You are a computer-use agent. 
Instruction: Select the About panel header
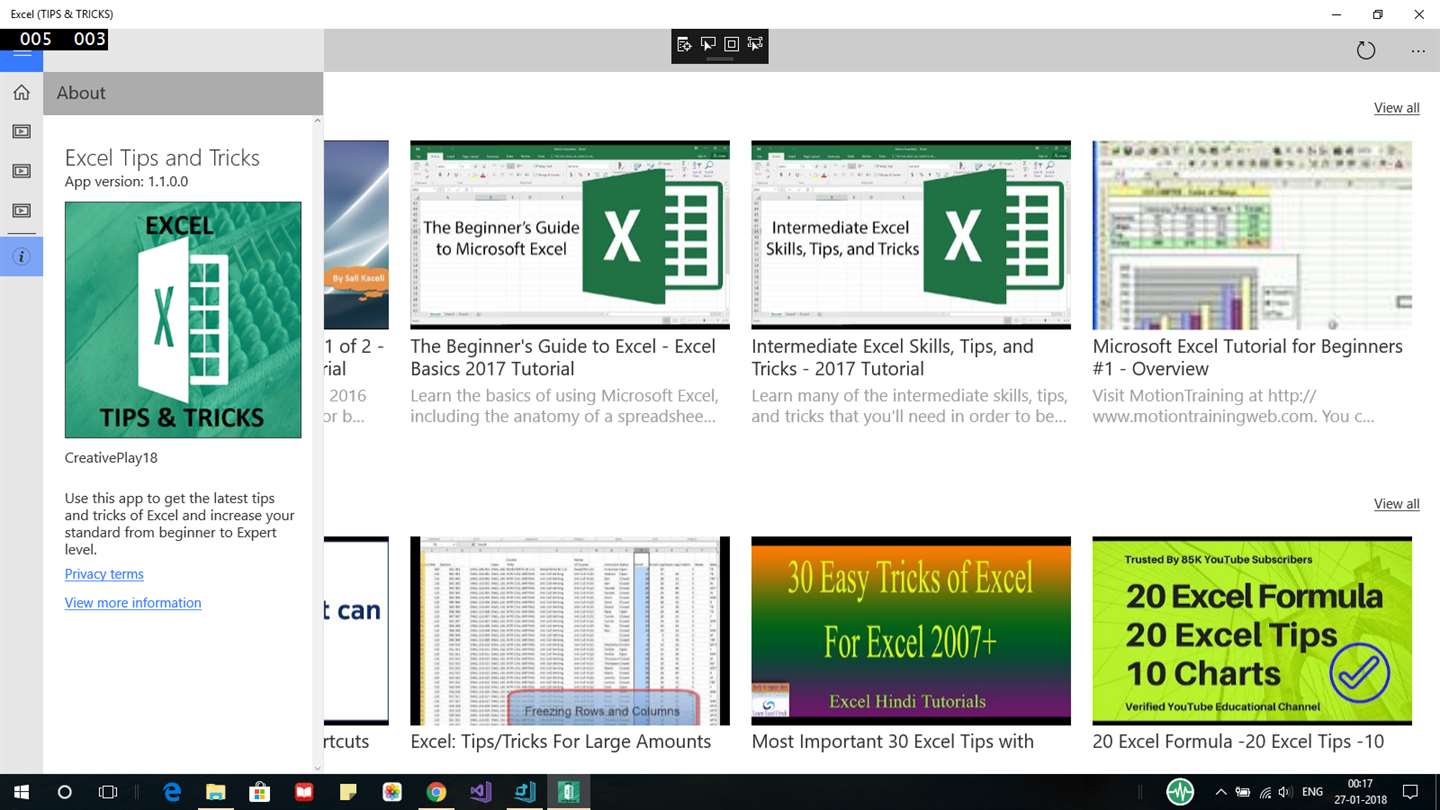pyautogui.click(x=183, y=93)
